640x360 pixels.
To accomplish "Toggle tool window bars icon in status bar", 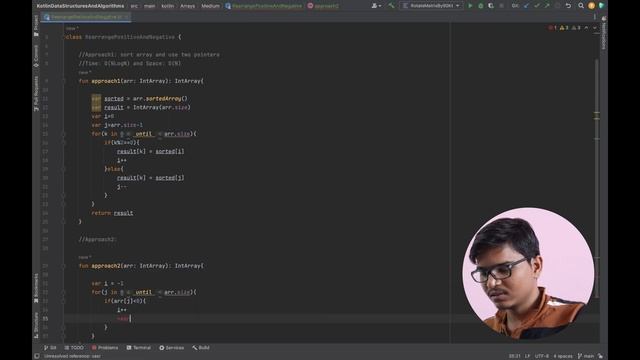I will click(37, 356).
